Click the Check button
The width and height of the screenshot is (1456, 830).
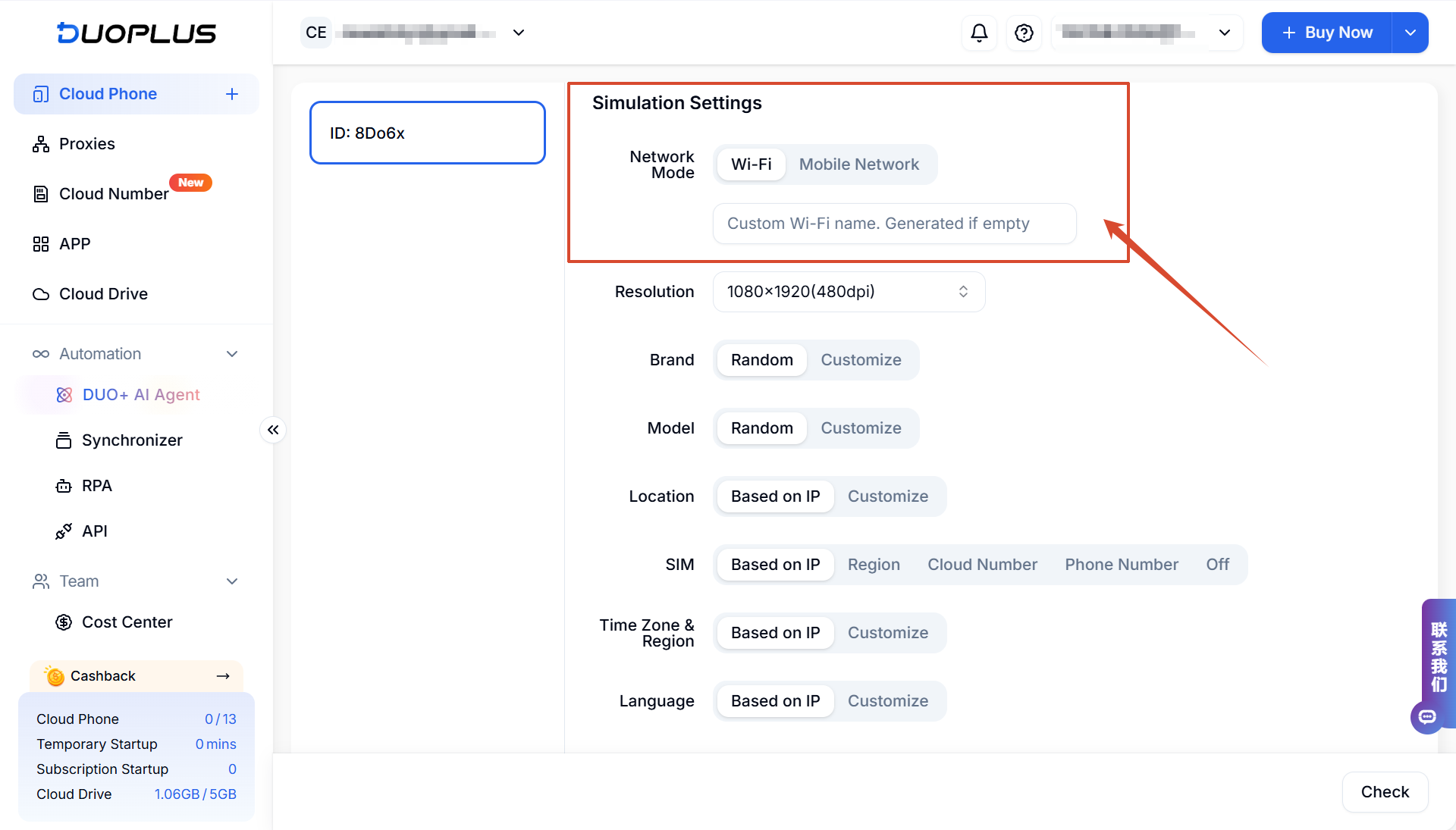[x=1385, y=792]
